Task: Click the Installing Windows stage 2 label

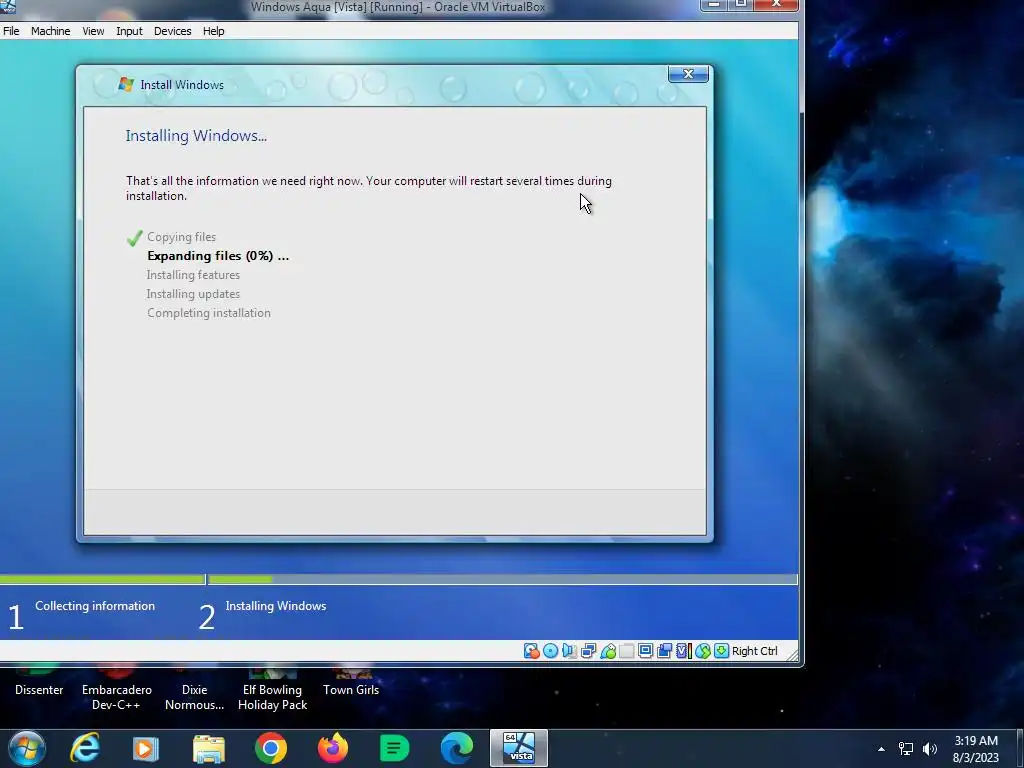Action: pos(276,606)
